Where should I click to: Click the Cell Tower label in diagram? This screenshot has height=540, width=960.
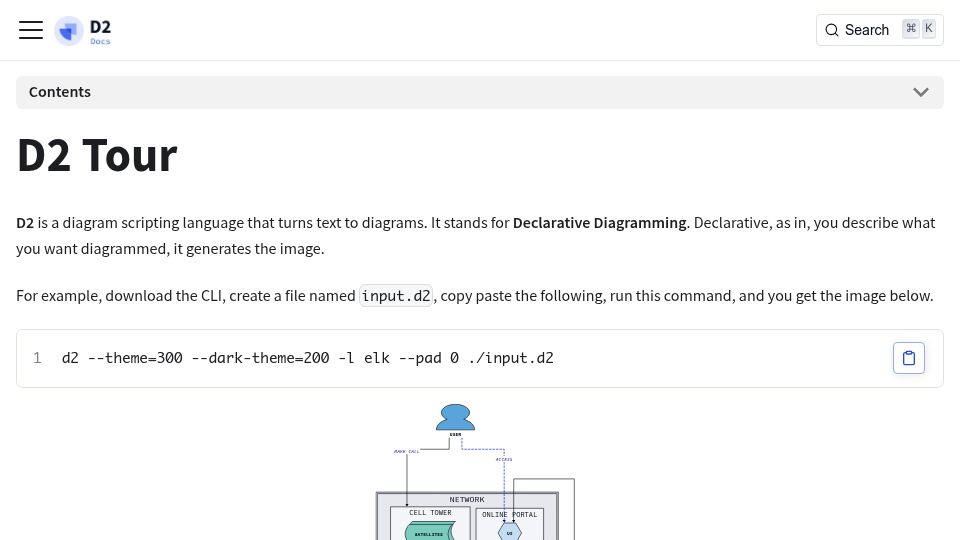tap(430, 513)
